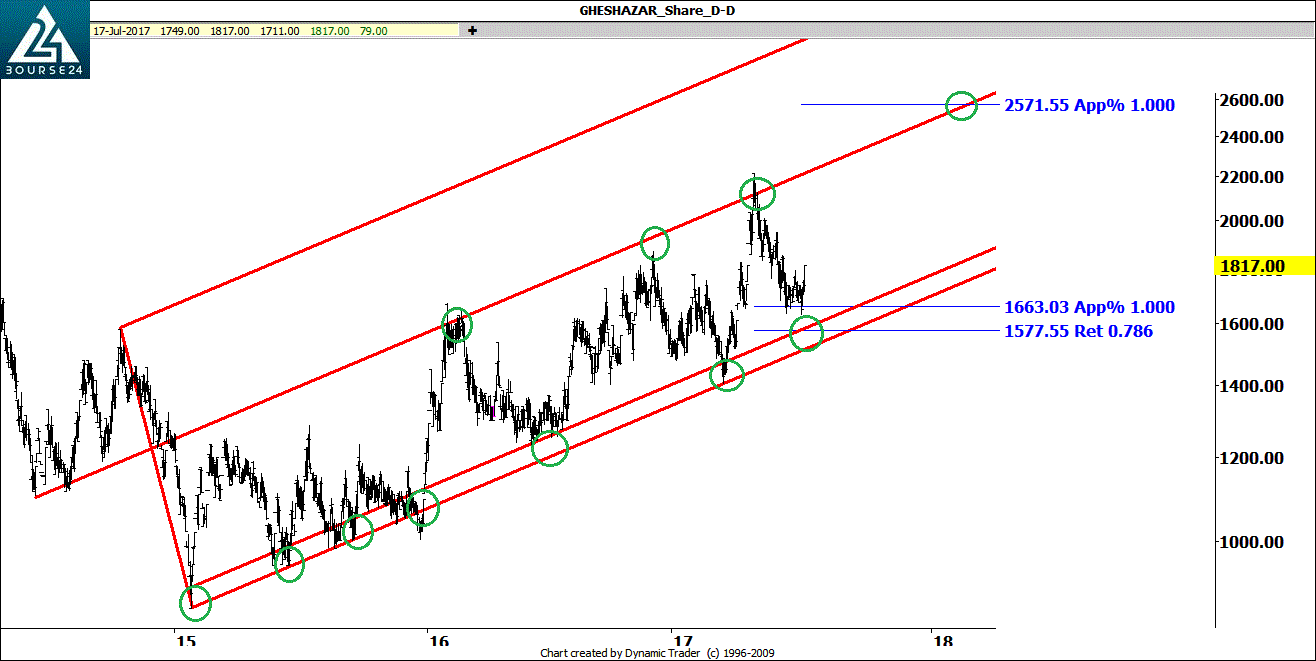Click the plus icon in data bar
The image size is (1316, 661).
[472, 31]
